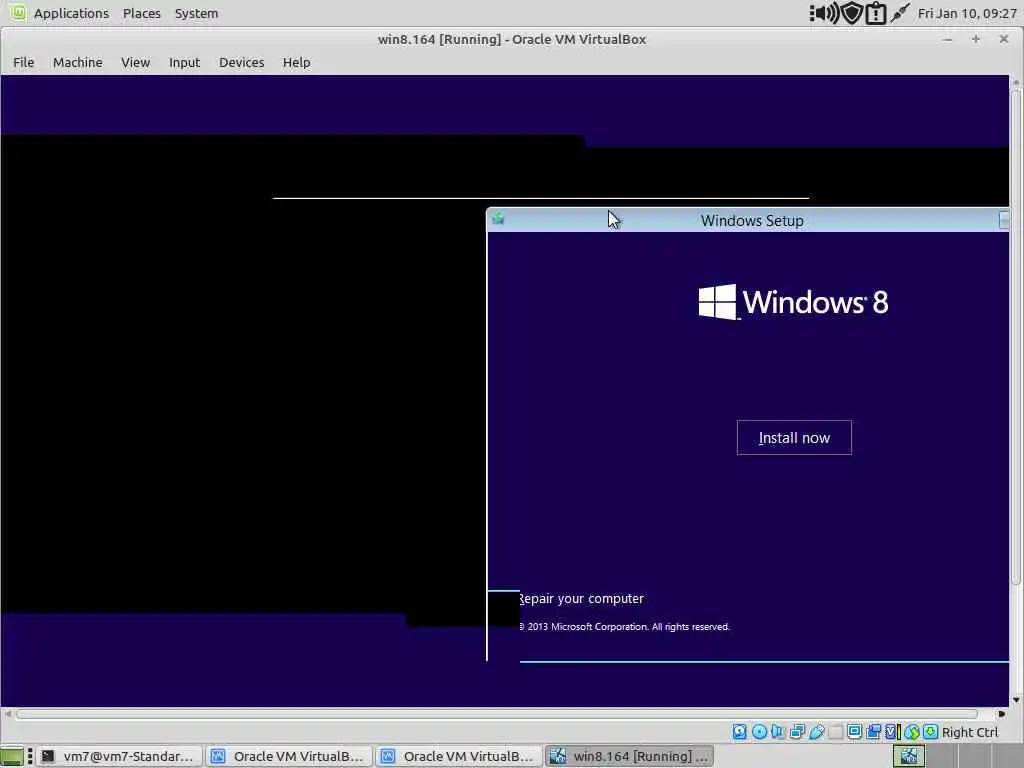Screen dimensions: 1024x768
Task: Open the Places menu
Action: click(x=142, y=13)
